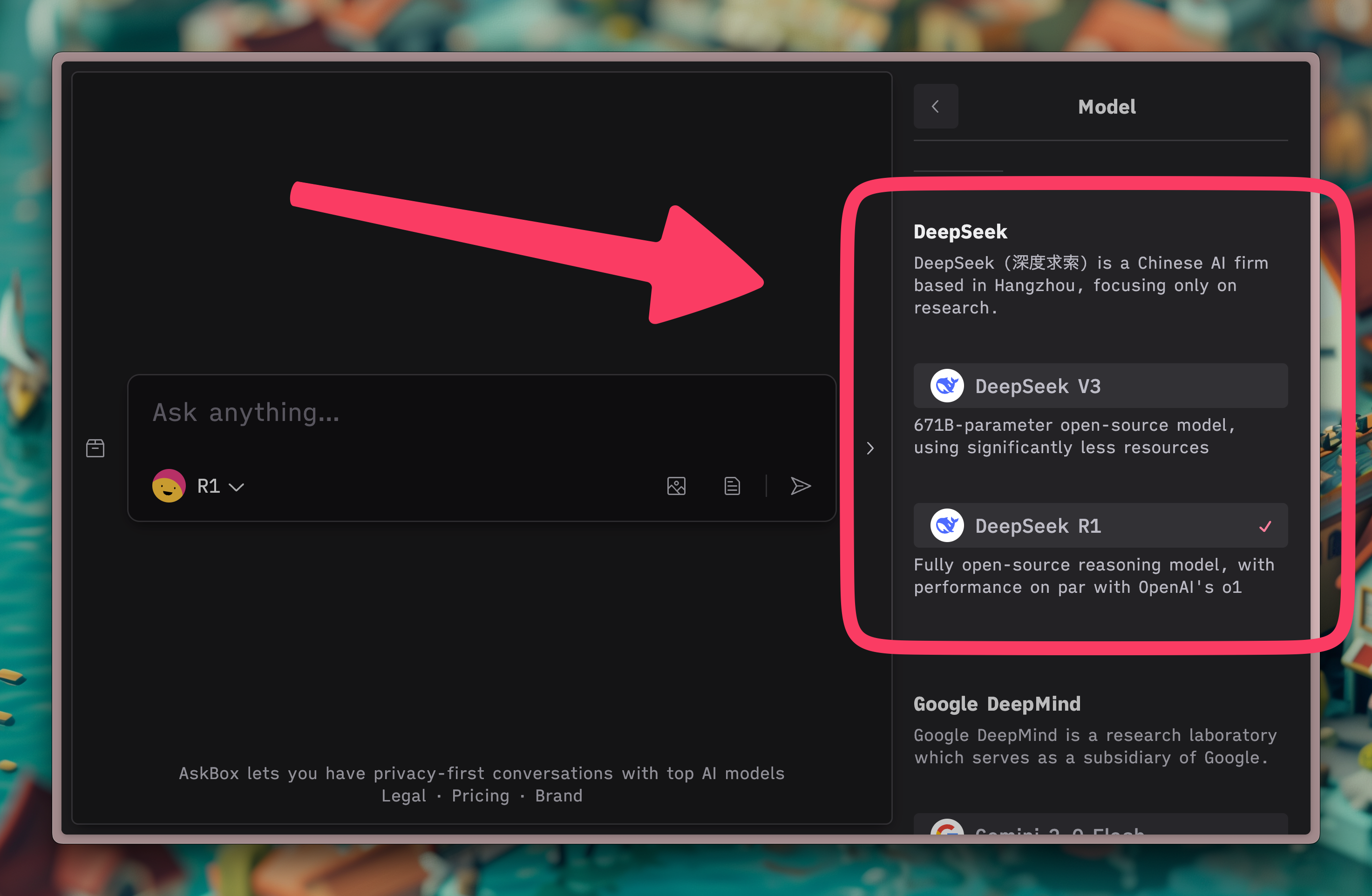This screenshot has width=1372, height=896.
Task: Collapse the side panel with the chevron
Action: [x=870, y=448]
